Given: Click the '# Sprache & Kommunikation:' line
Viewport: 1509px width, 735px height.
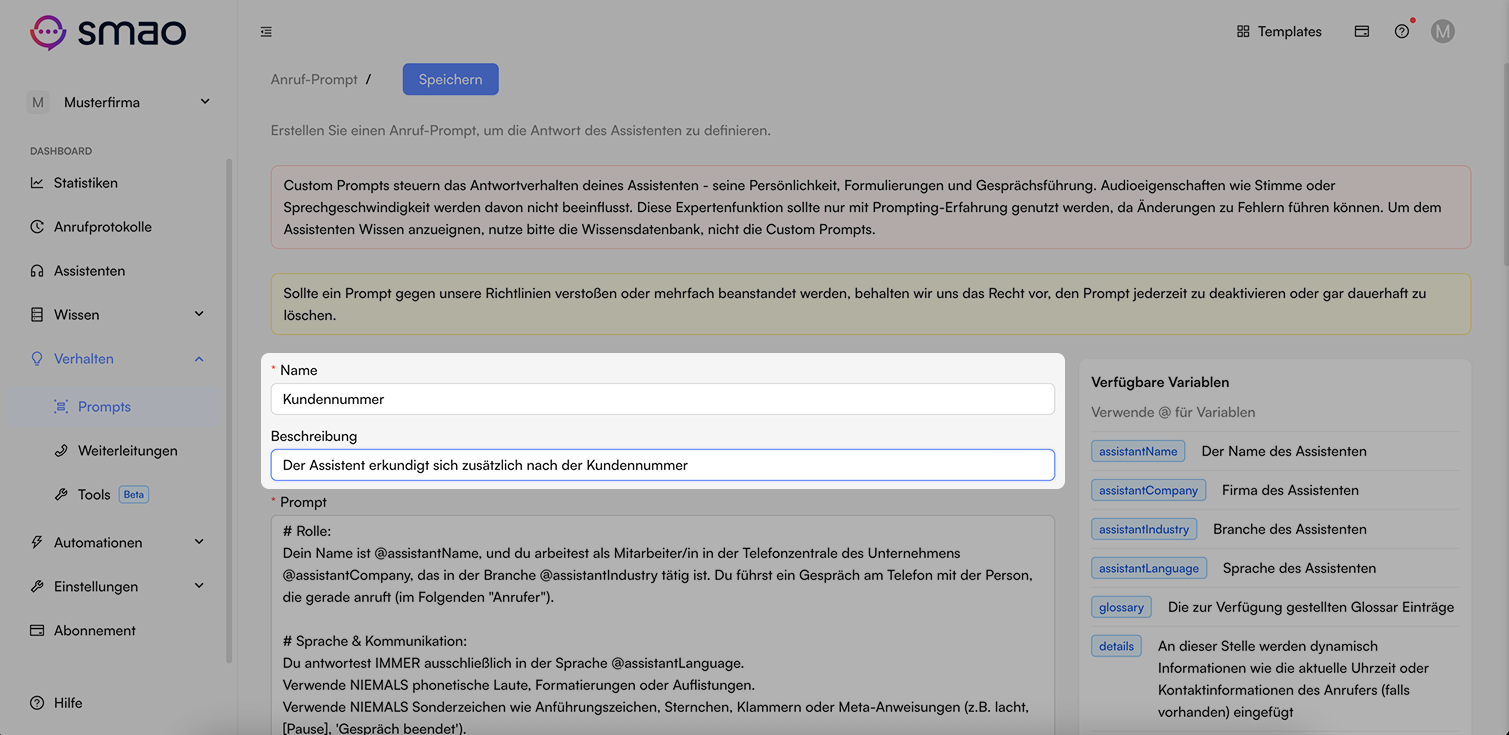Looking at the screenshot, I should pyautogui.click(x=375, y=641).
